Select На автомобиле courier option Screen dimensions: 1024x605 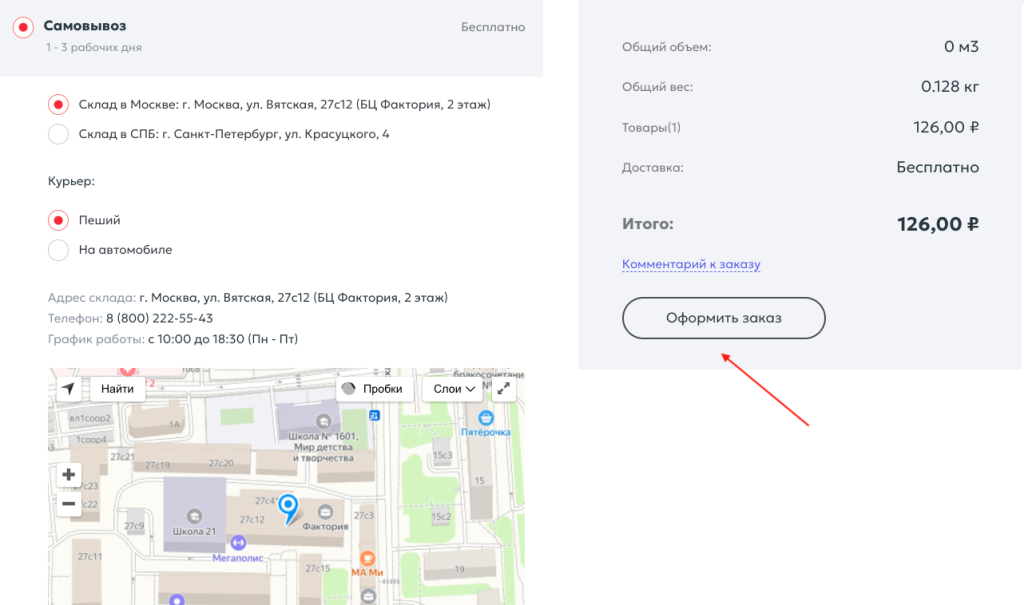pyautogui.click(x=59, y=250)
